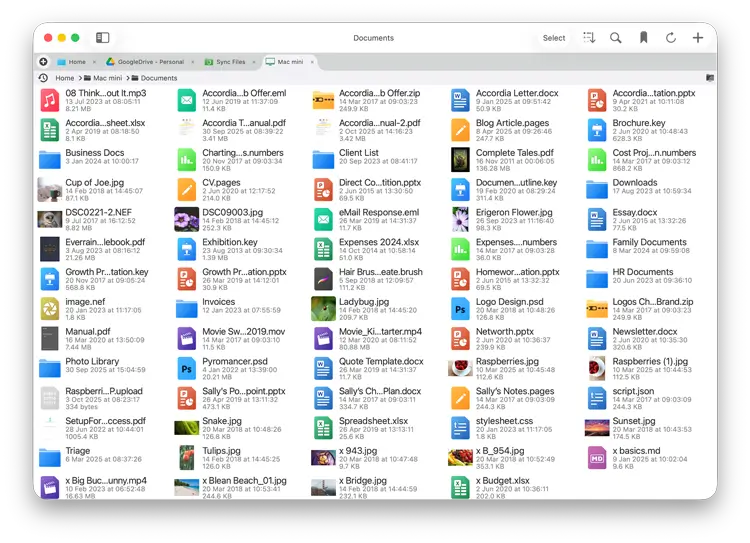Open the Downloads folder
This screenshot has width=750, height=543.
597,189
